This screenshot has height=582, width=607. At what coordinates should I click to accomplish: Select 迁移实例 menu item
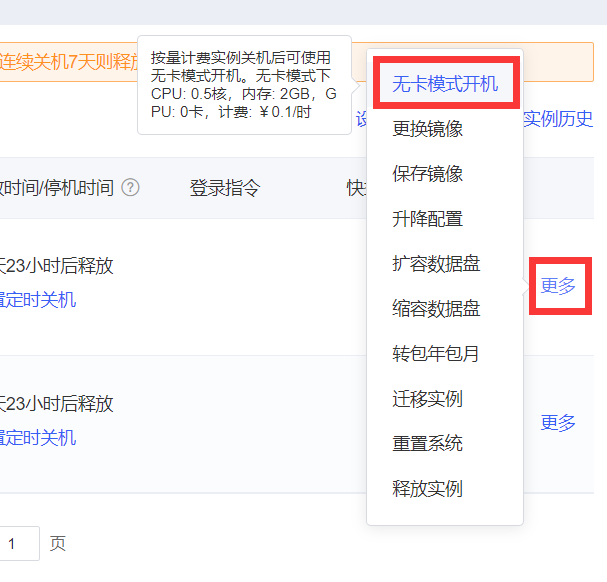tap(427, 399)
